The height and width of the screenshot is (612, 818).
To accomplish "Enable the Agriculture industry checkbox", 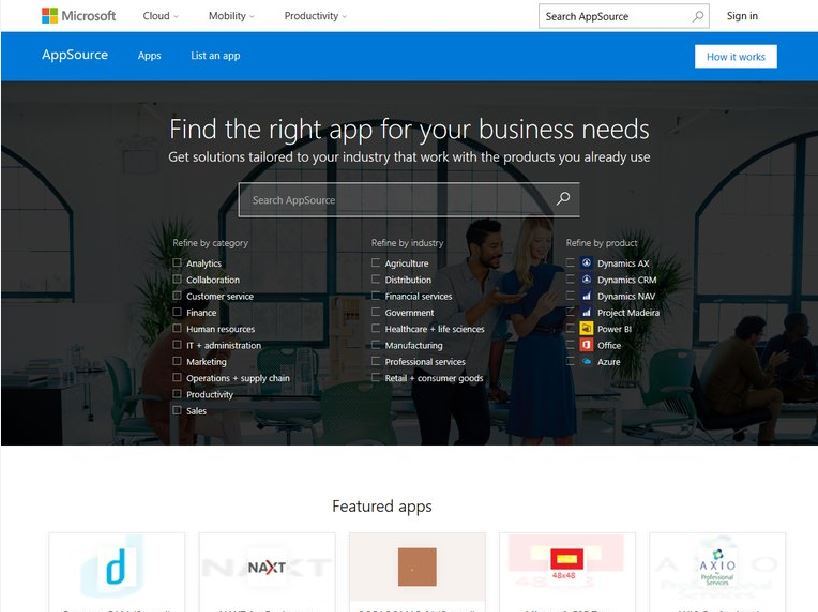I will click(375, 262).
